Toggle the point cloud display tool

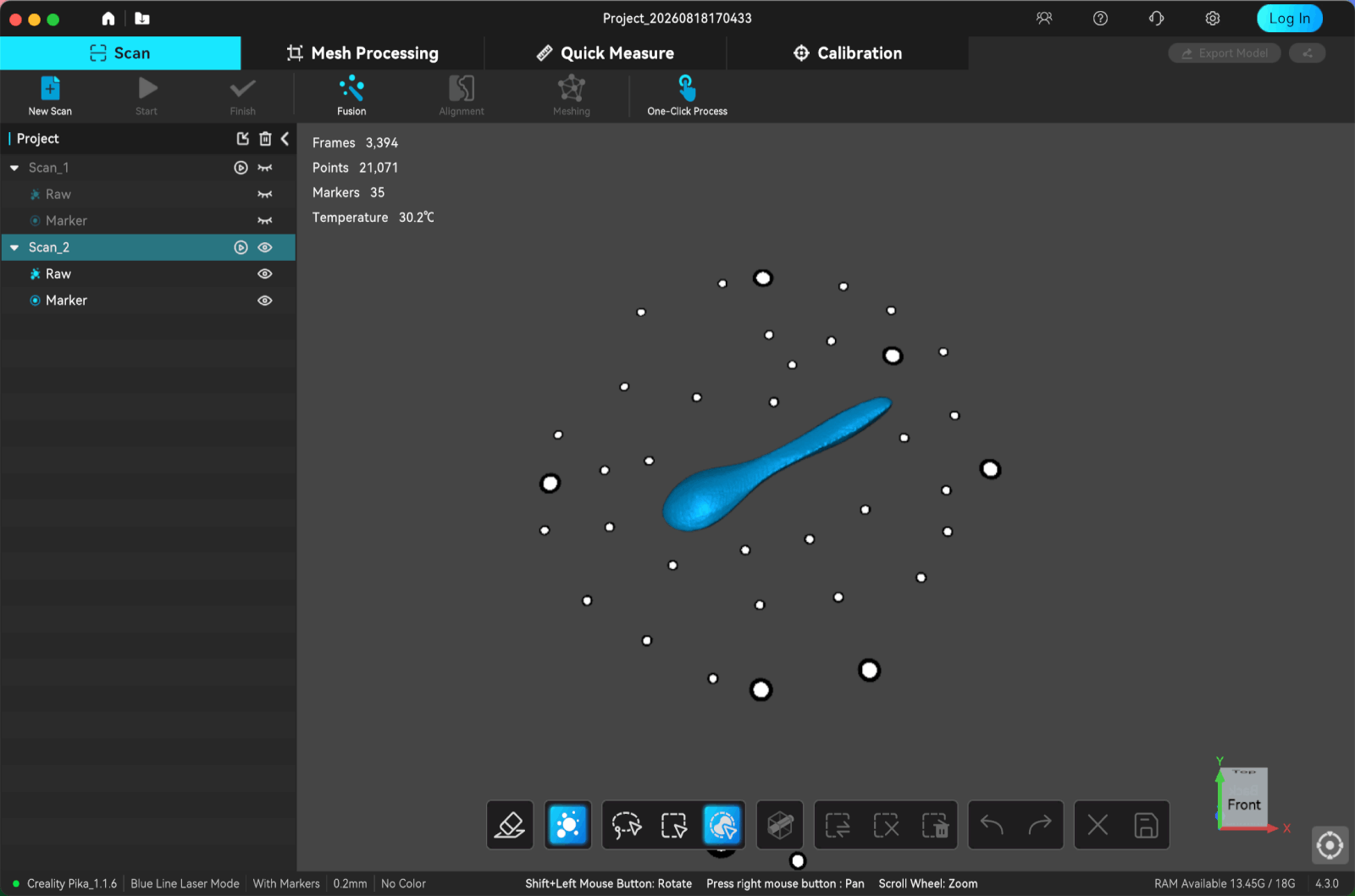(568, 825)
